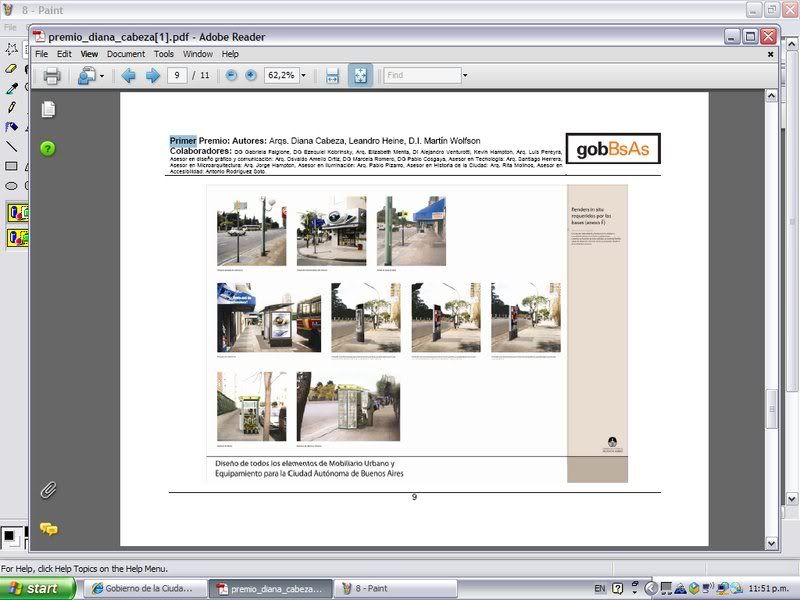Image resolution: width=800 pixels, height=600 pixels.
Task: Open the Pages panel in sidebar
Action: pos(48,109)
